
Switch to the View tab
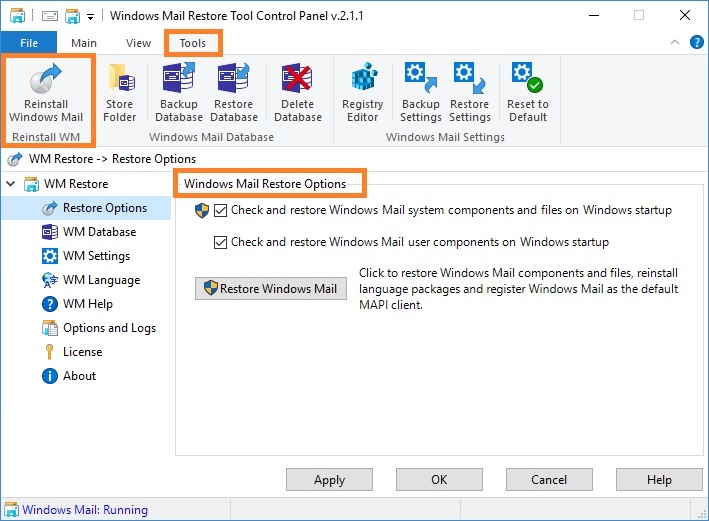(138, 43)
